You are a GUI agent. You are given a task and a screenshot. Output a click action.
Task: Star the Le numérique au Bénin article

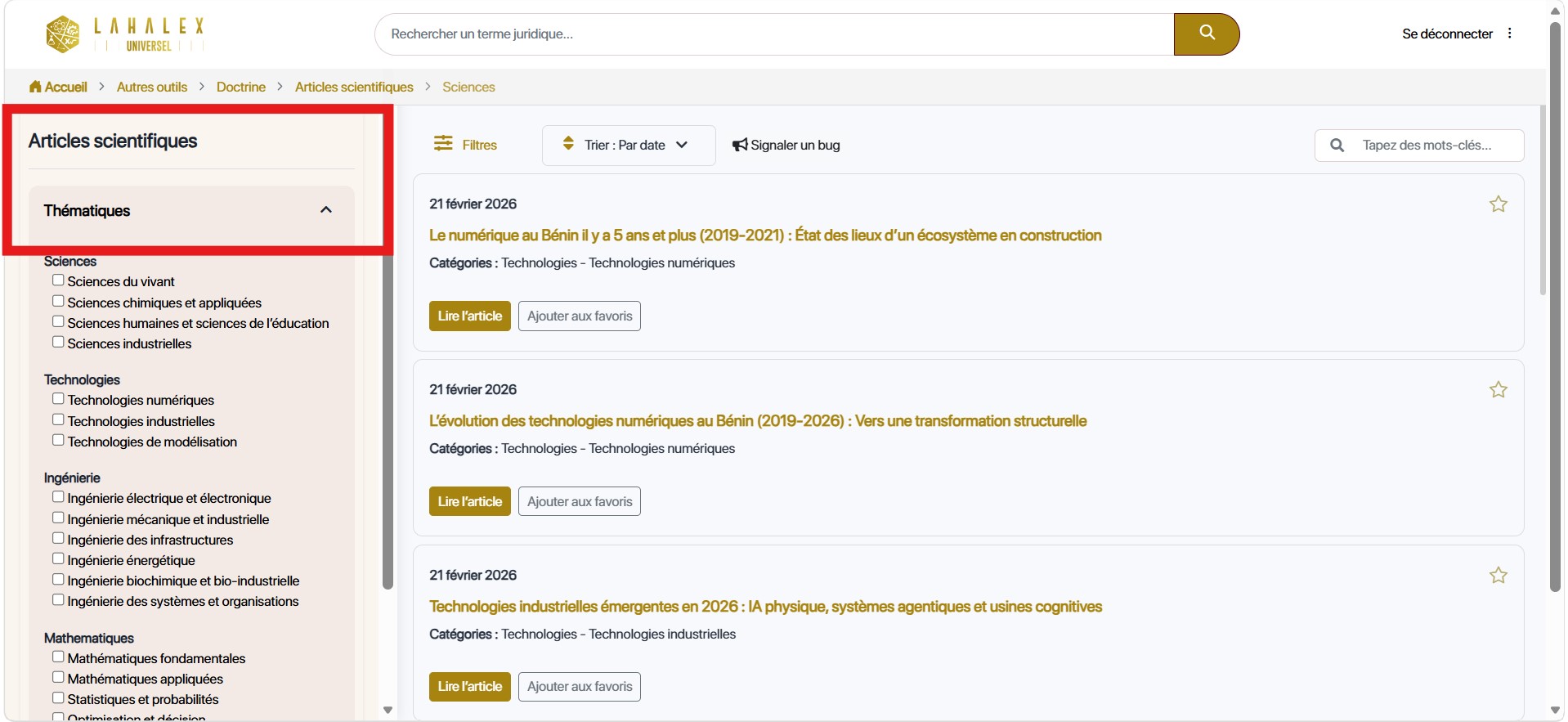coord(1498,204)
